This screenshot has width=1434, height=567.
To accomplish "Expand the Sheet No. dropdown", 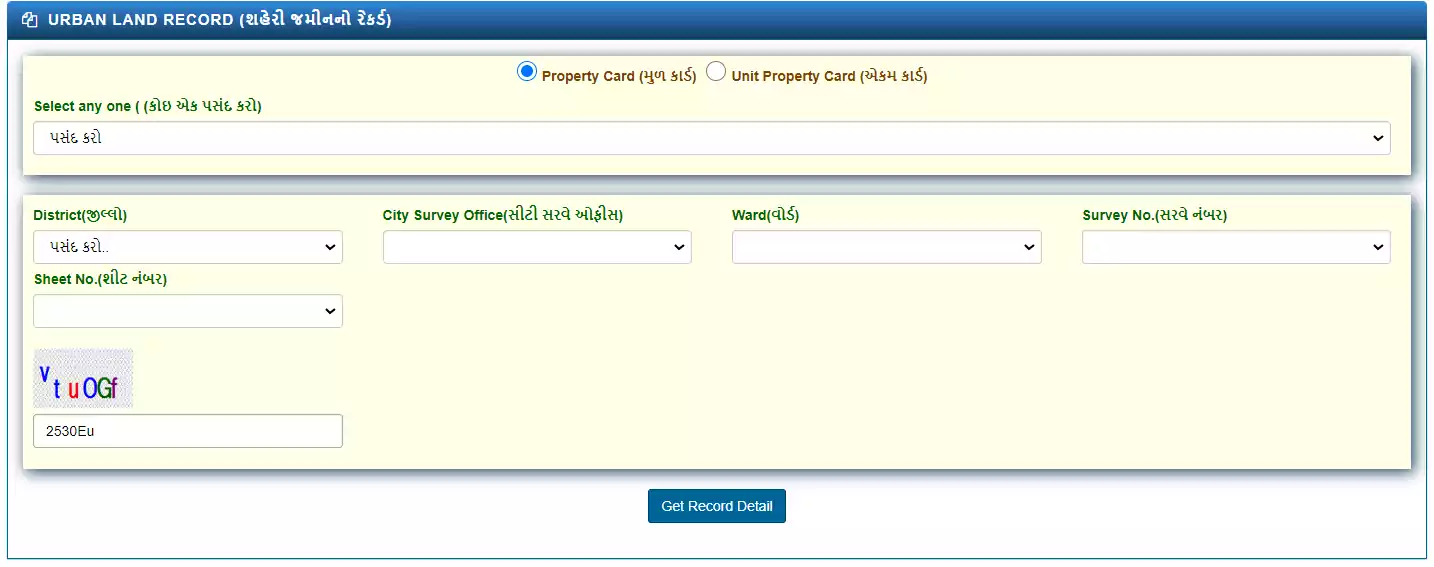I will (188, 311).
